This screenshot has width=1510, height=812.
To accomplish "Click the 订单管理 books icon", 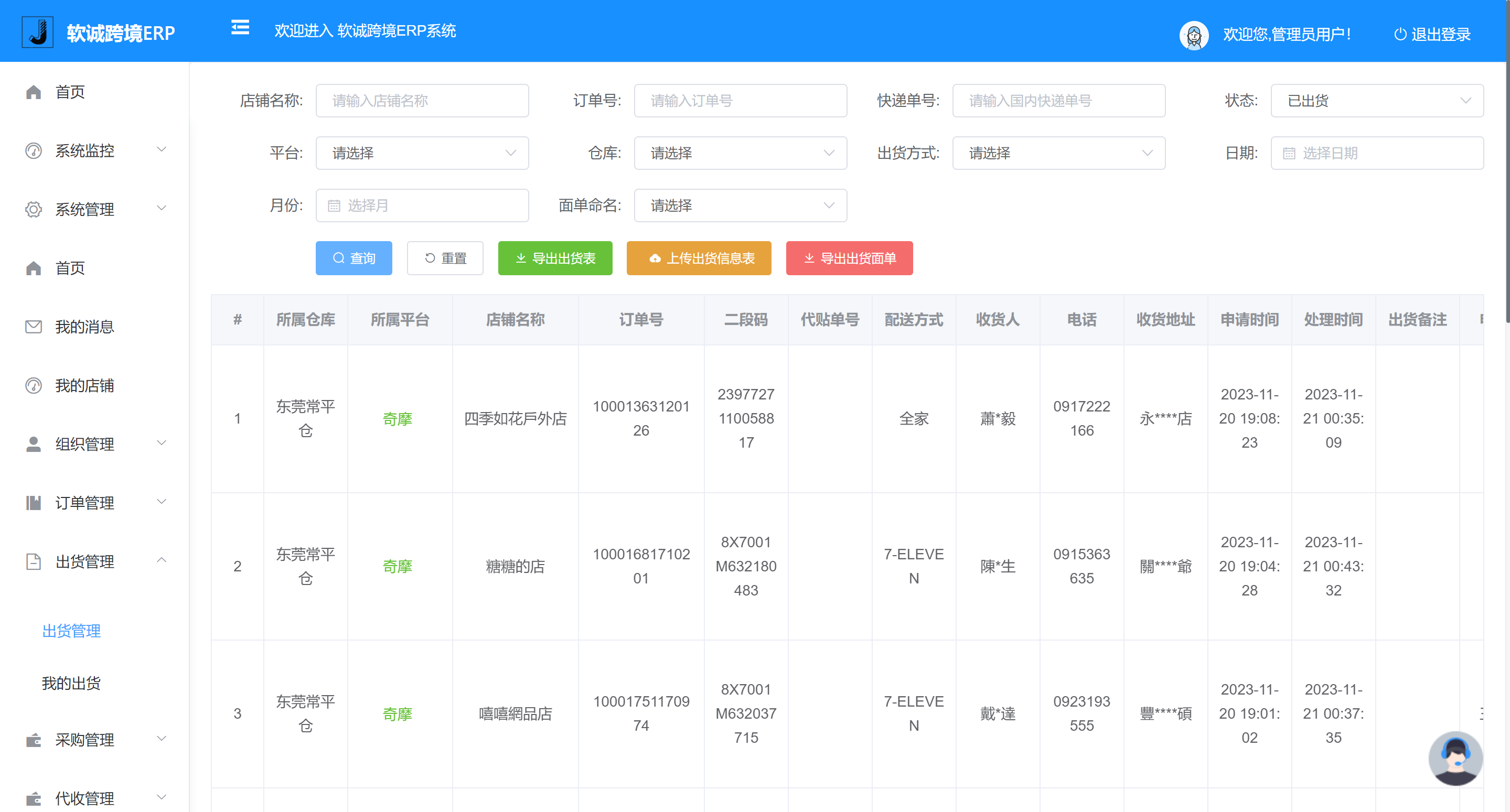I will (34, 502).
